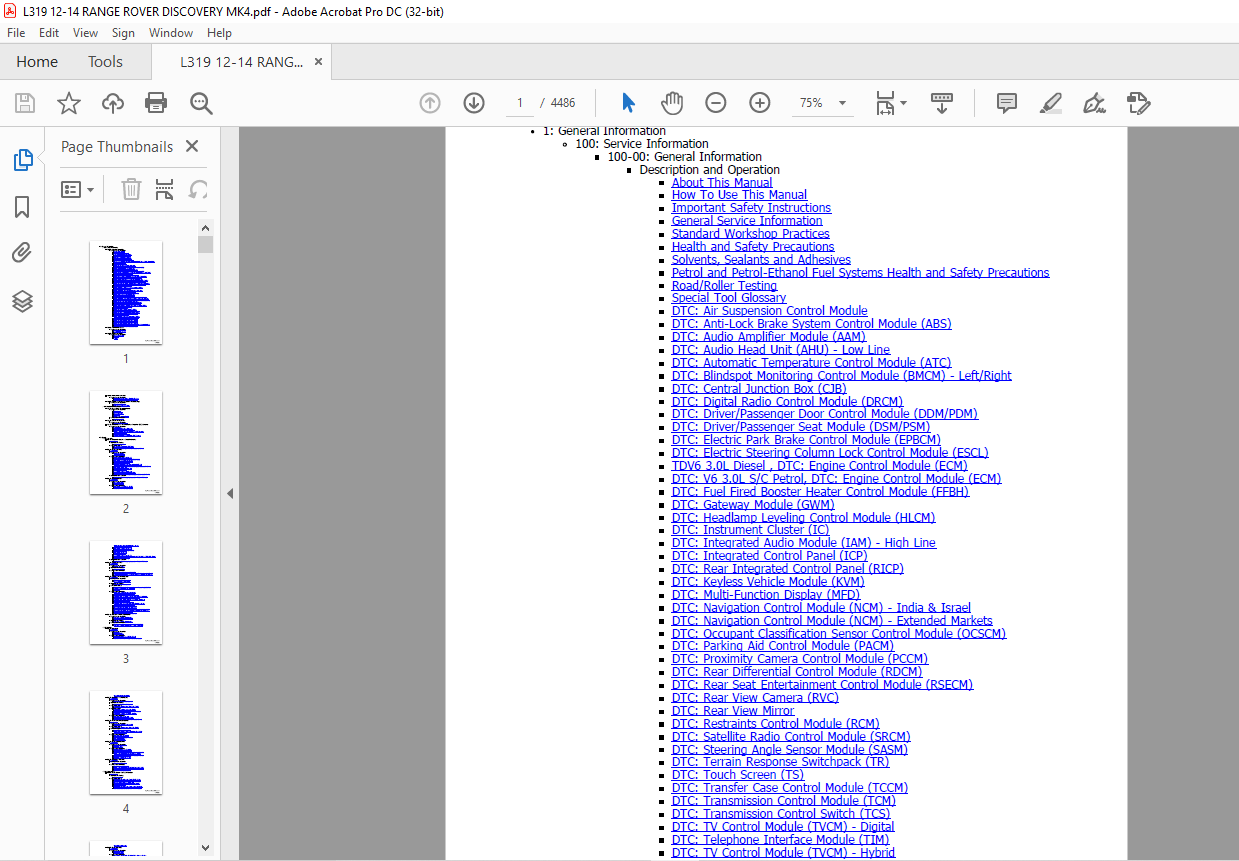Toggle the read mode keyboard icon
1239x861 pixels.
click(x=941, y=103)
